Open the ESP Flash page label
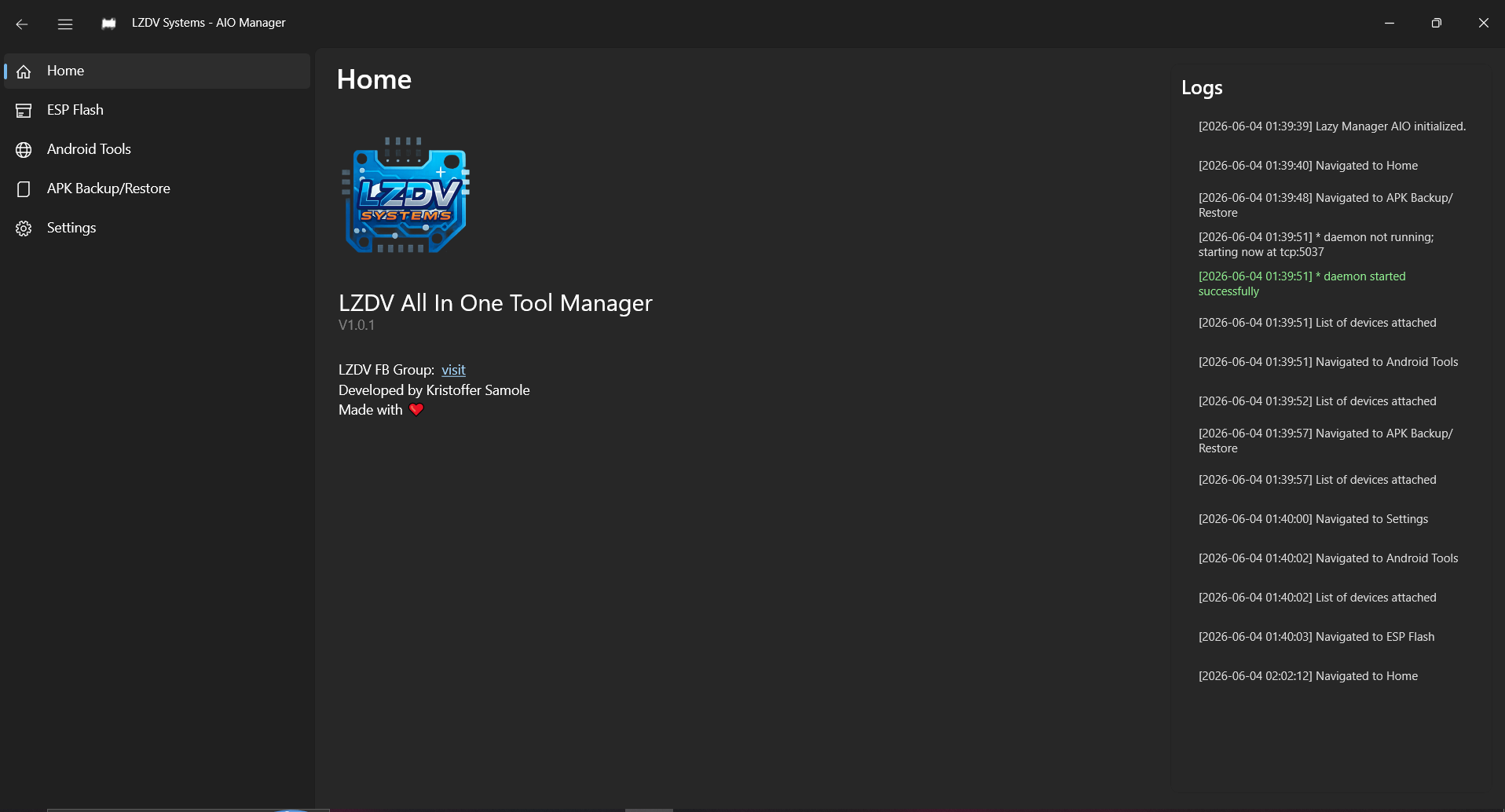The height and width of the screenshot is (812, 1505). click(x=75, y=110)
